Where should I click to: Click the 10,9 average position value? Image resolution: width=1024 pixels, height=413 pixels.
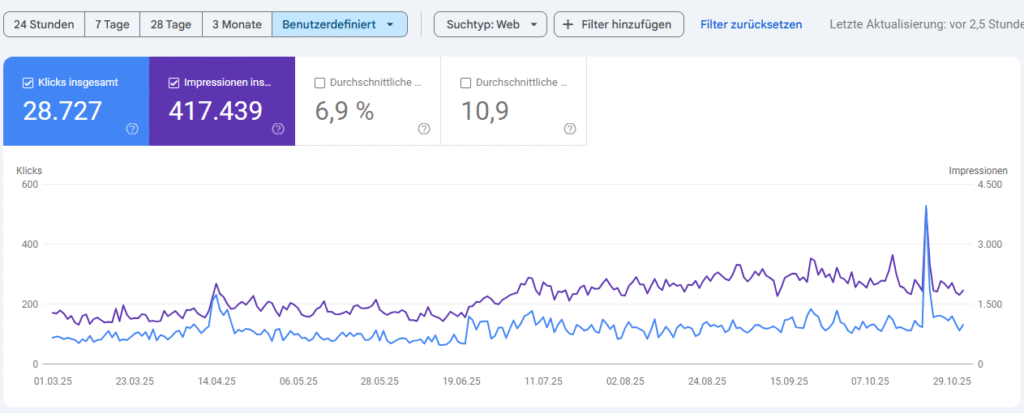pyautogui.click(x=485, y=111)
